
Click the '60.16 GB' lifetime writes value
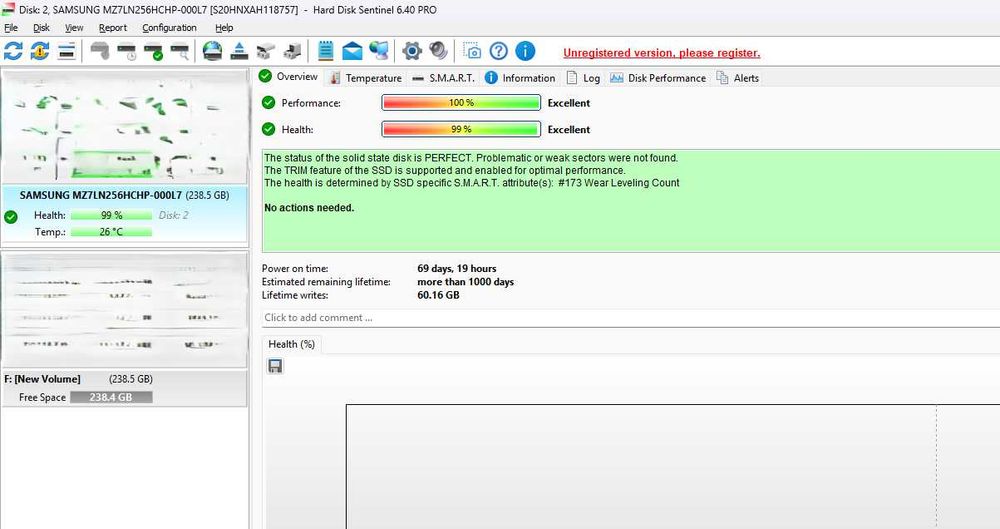pos(438,295)
